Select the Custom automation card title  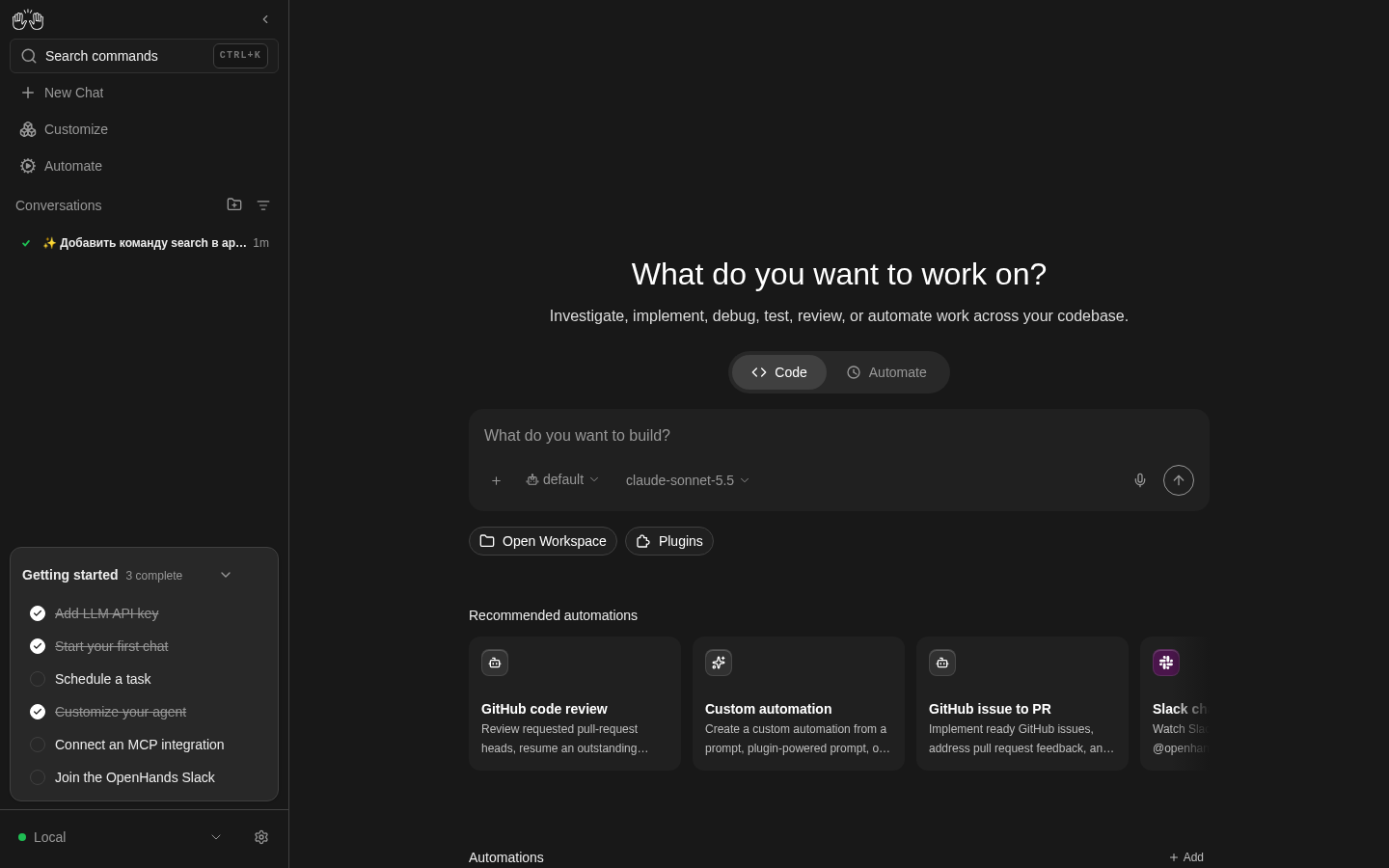click(768, 709)
